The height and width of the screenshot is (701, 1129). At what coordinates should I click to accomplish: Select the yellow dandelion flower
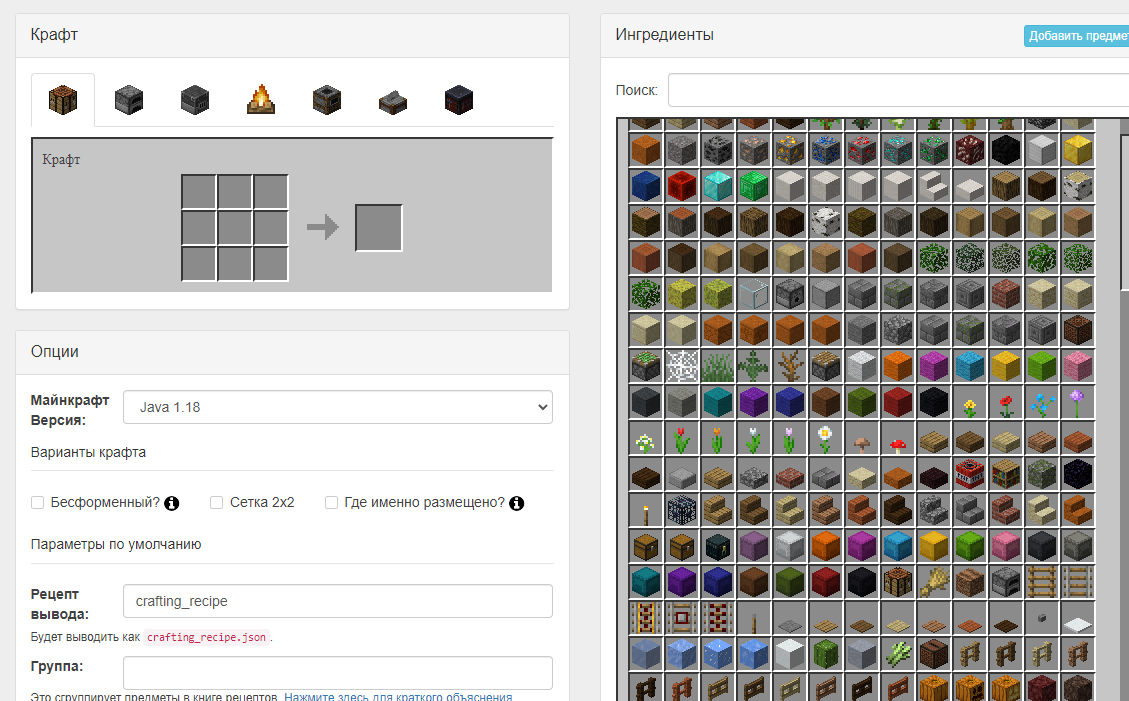tap(969, 402)
